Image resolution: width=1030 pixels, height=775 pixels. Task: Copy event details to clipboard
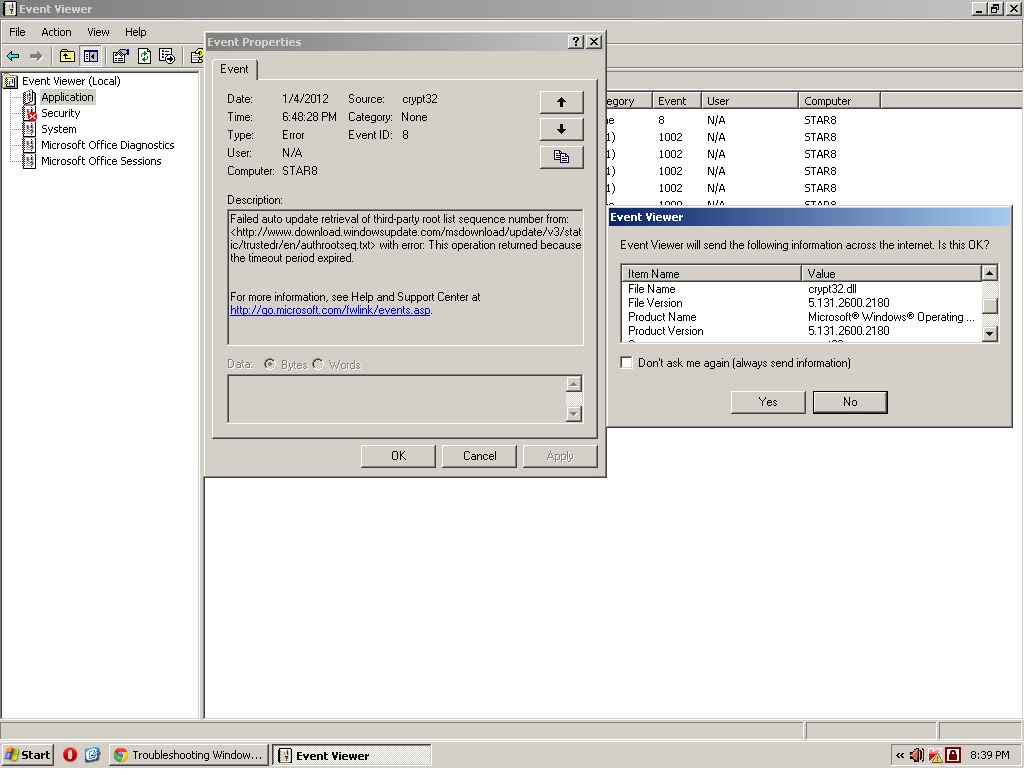(561, 157)
